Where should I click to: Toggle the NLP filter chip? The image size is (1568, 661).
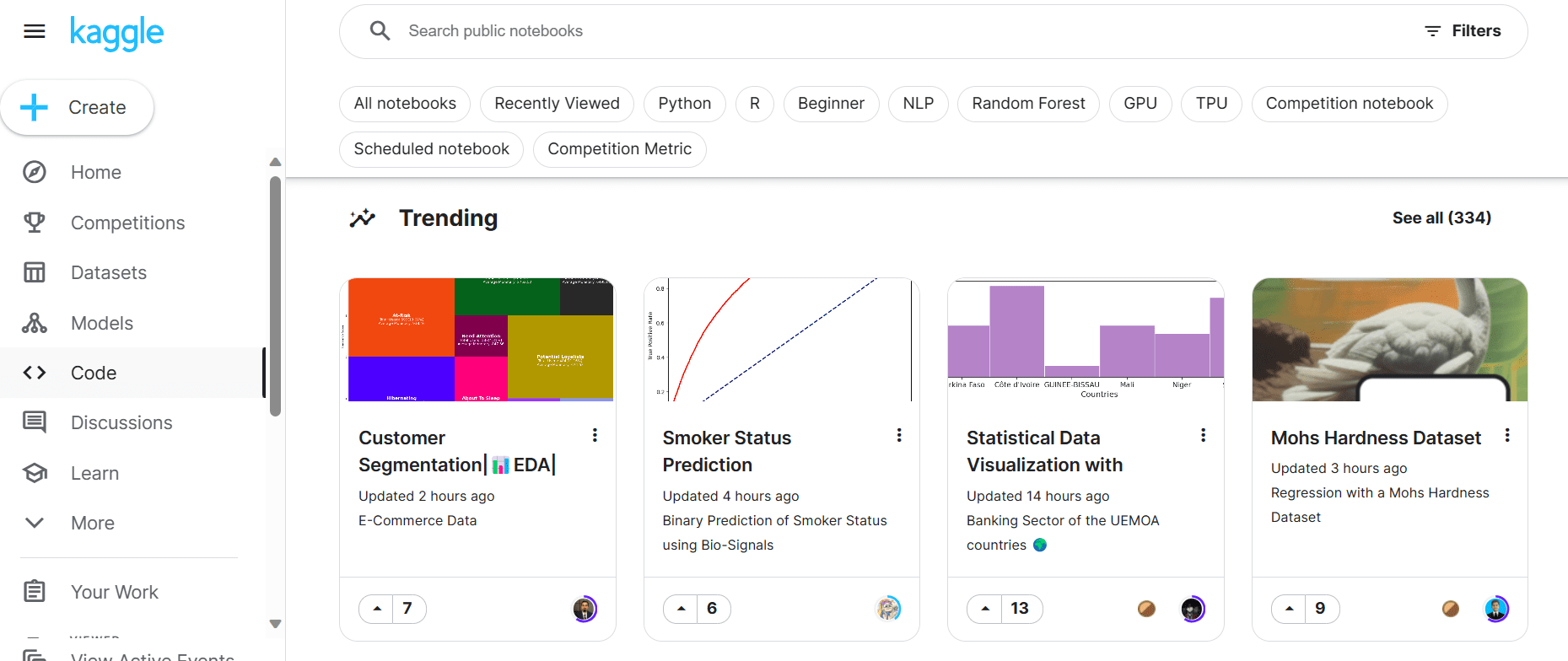[919, 104]
